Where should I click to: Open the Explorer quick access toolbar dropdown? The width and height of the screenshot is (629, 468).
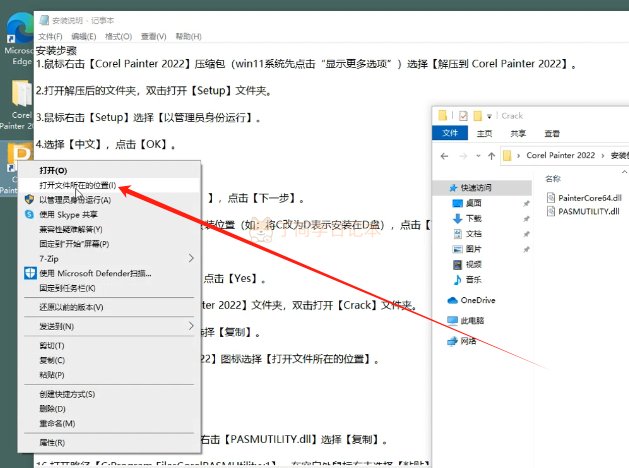(489, 116)
